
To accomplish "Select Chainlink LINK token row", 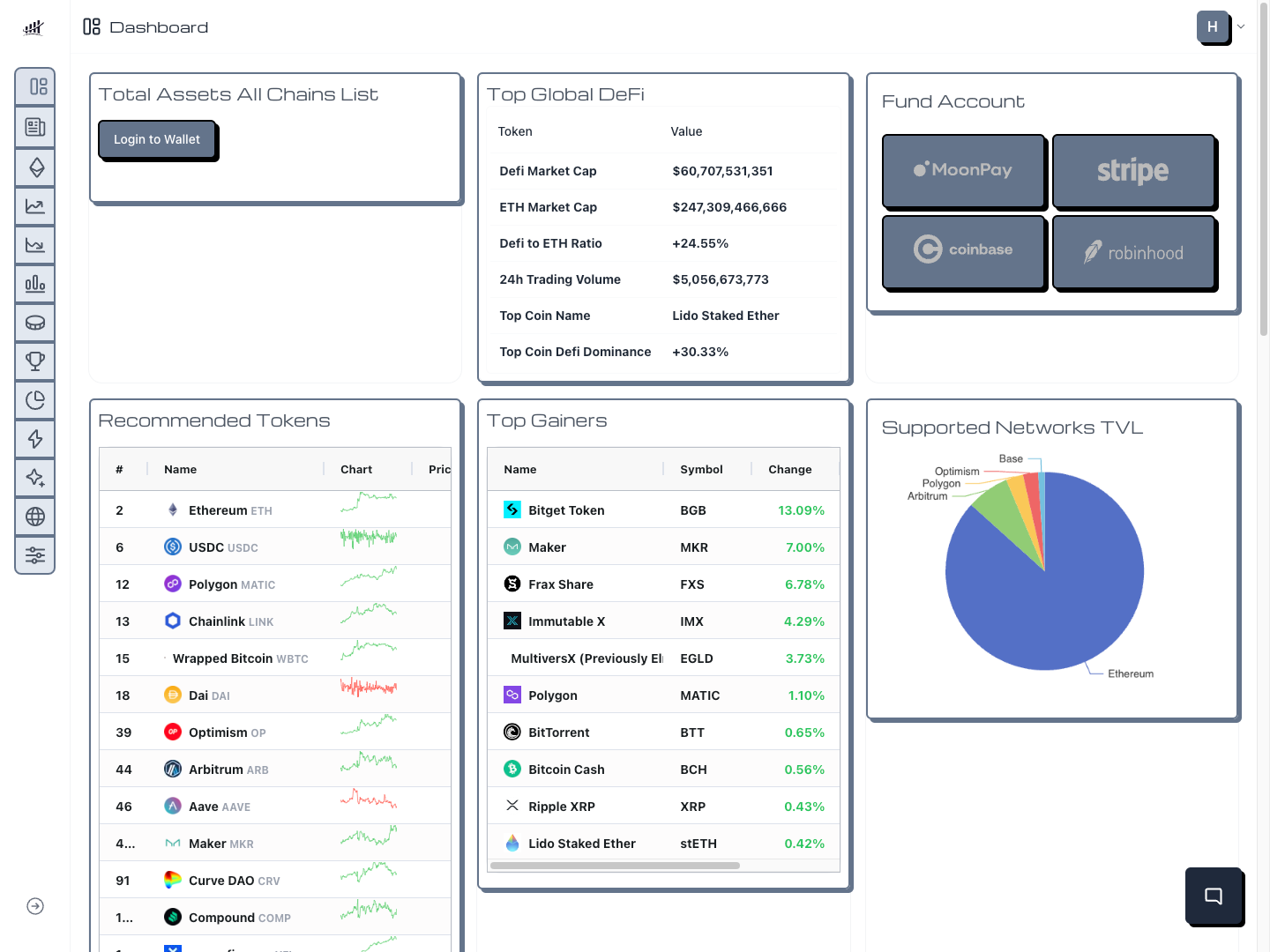I will tap(275, 621).
